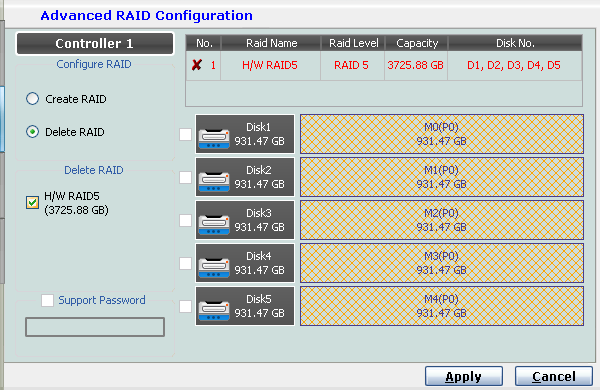Click the "D1, D2, D3, D4, D5" cell
This screenshot has height=390, width=600.
[514, 65]
